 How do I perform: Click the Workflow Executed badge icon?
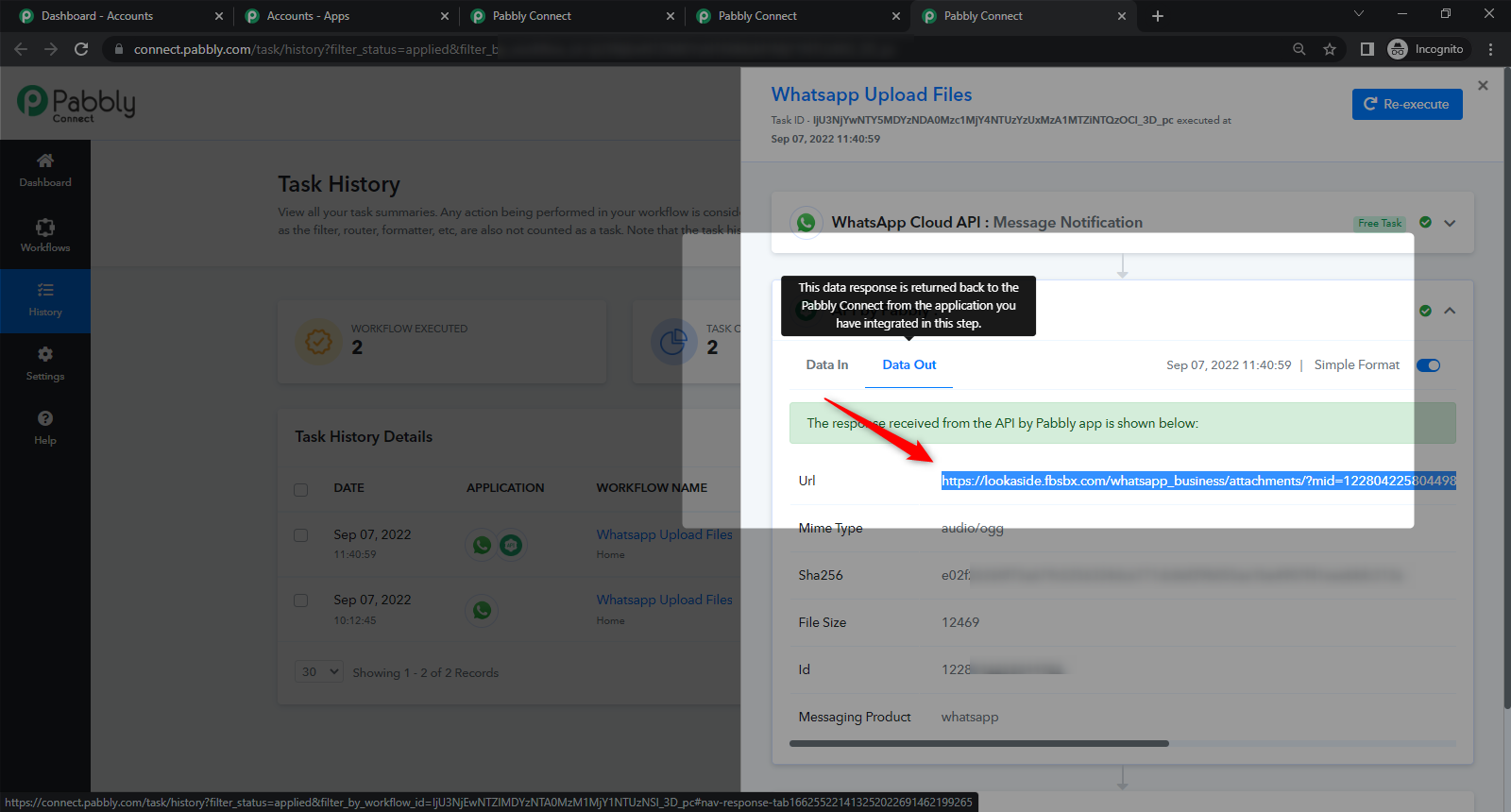click(x=318, y=341)
